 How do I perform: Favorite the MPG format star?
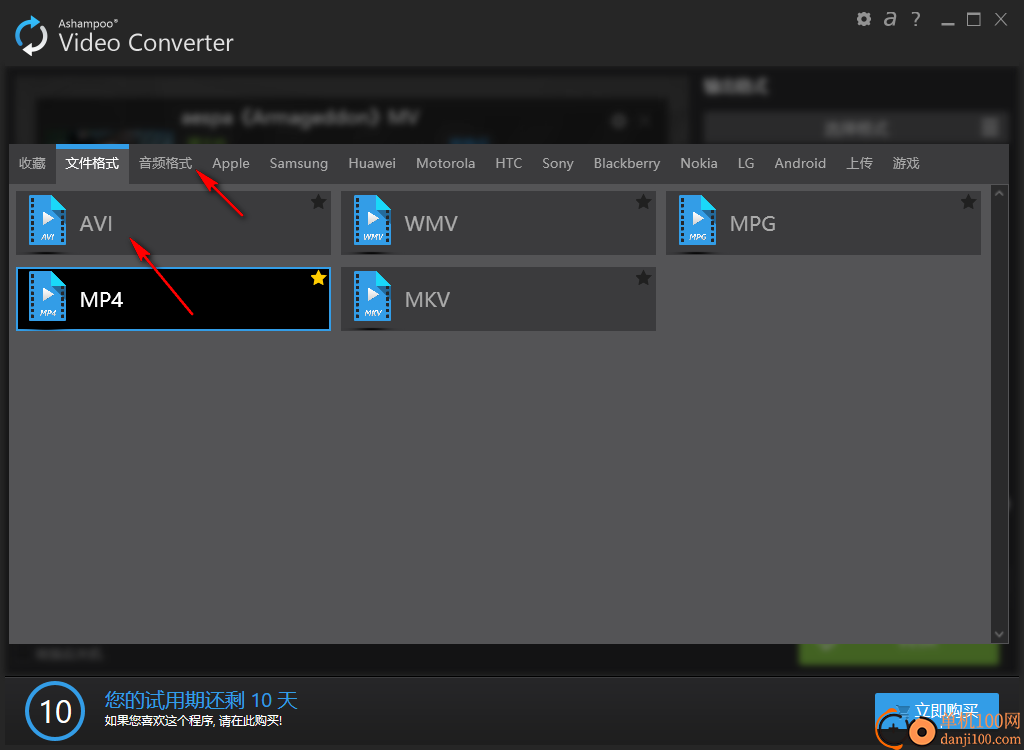968,202
